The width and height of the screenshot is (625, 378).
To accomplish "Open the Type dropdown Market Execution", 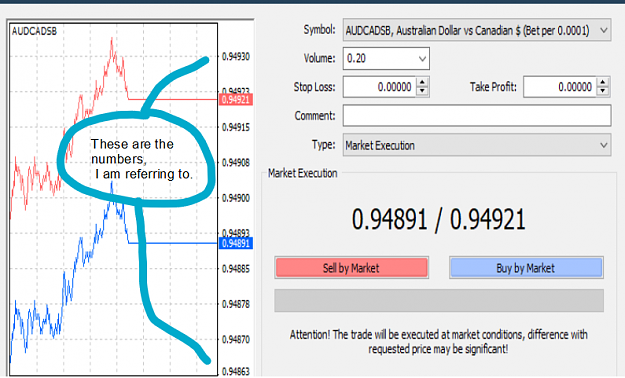I will 477,145.
